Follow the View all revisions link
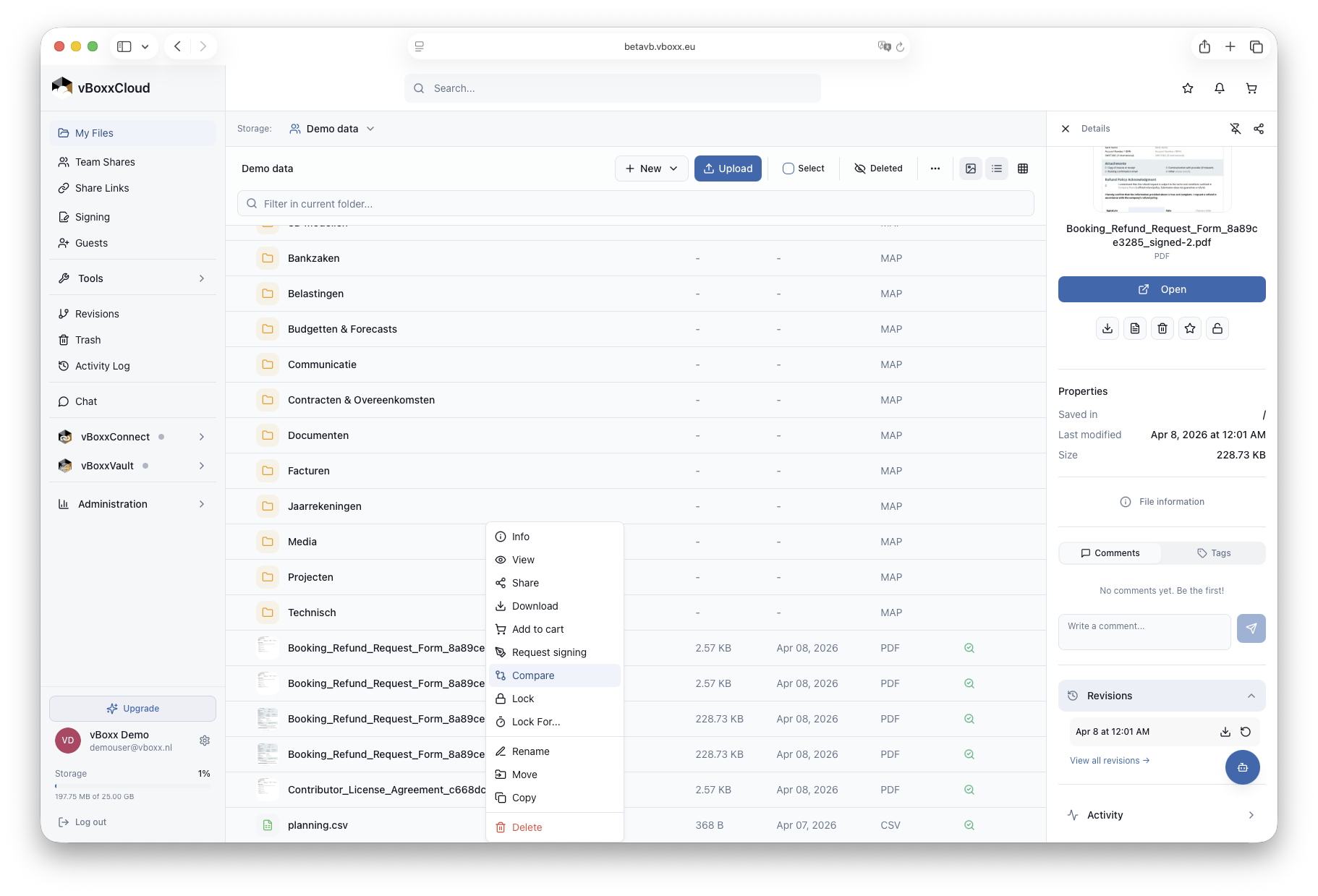 [1110, 761]
